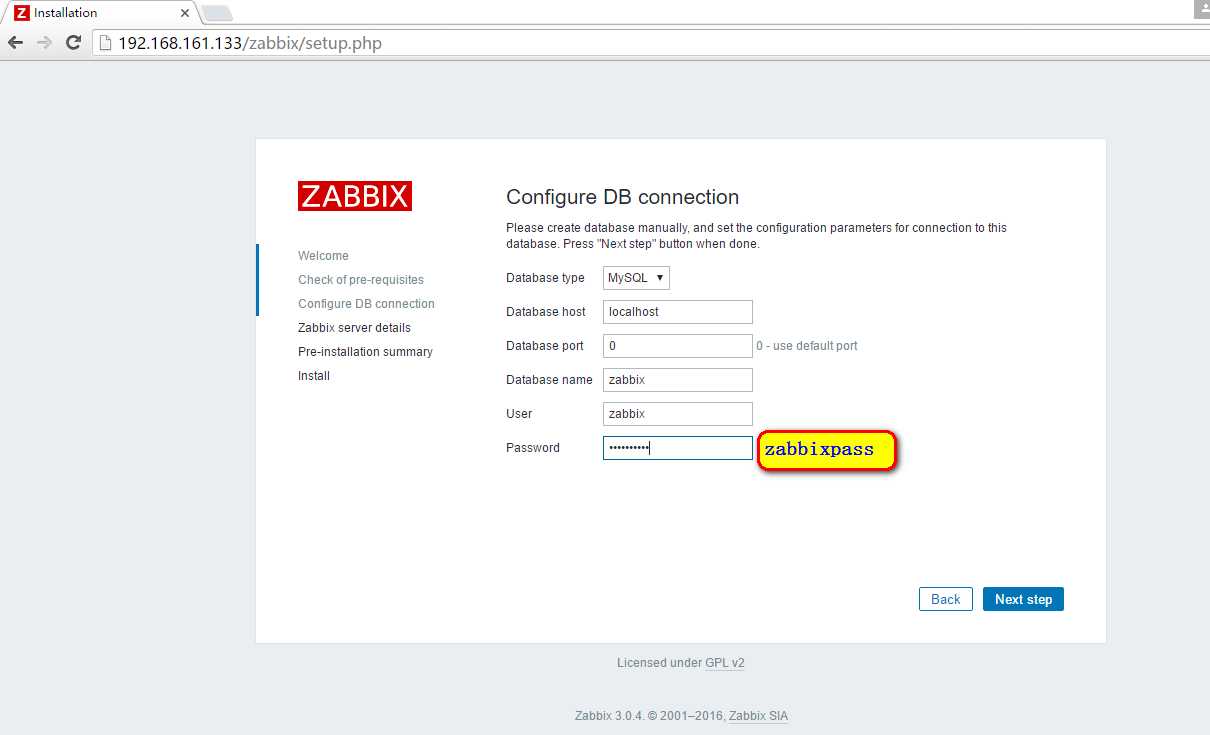Click the 'Licensed under' text
Viewport: 1210px width, 735px height.
[x=660, y=663]
